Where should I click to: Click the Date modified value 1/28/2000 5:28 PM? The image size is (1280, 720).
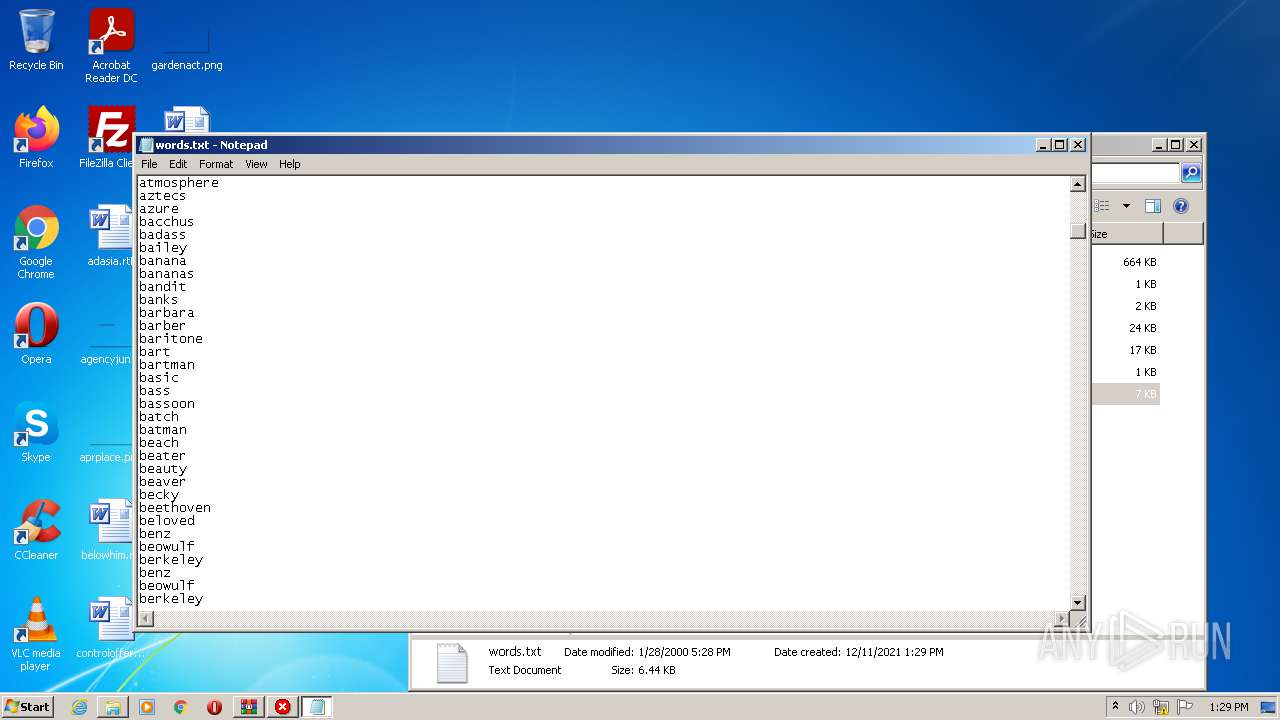click(684, 652)
